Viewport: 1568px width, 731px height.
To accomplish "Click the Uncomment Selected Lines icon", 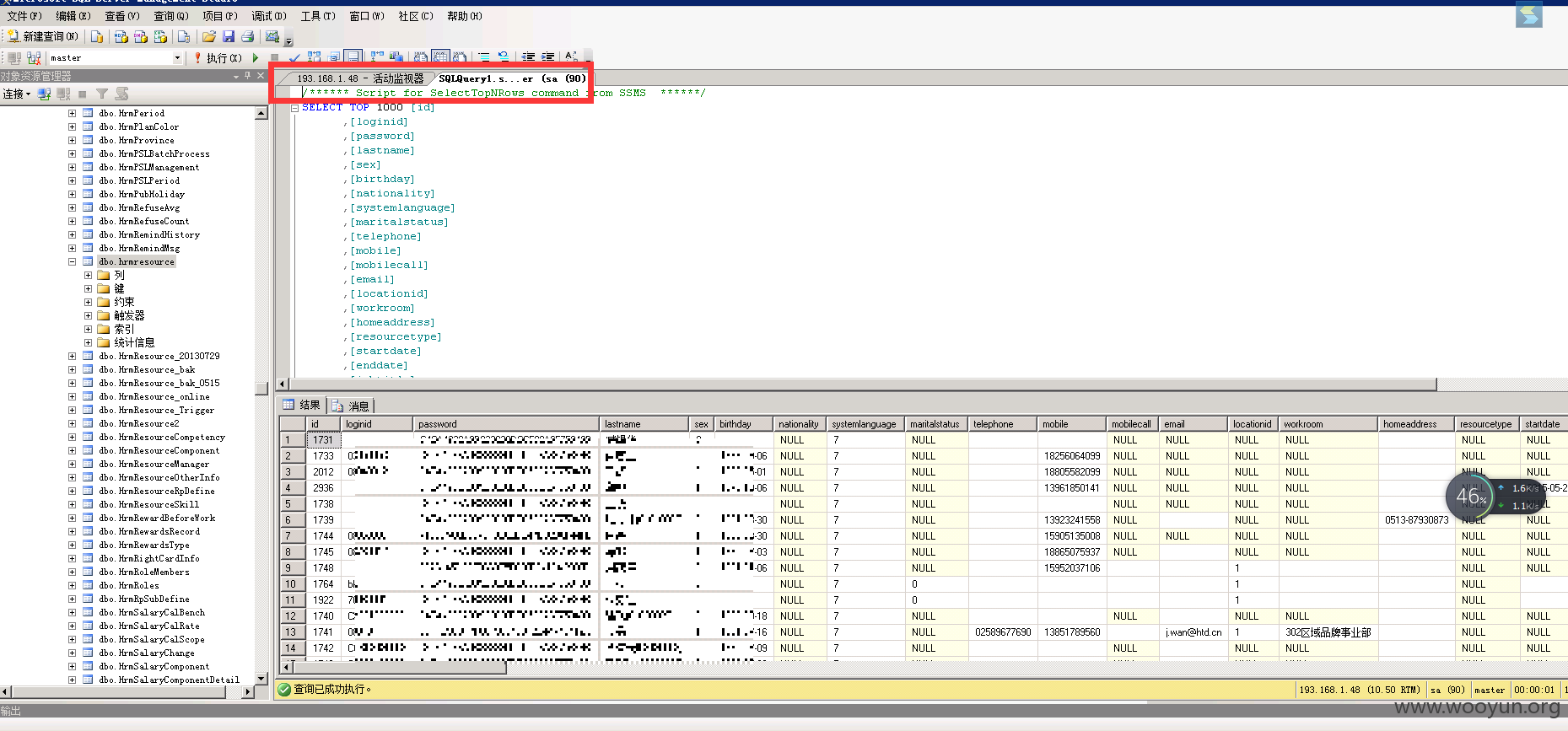I will click(504, 58).
